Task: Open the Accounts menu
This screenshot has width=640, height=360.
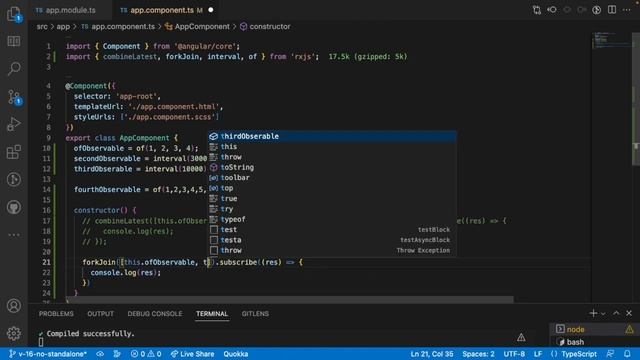Action: click(14, 306)
